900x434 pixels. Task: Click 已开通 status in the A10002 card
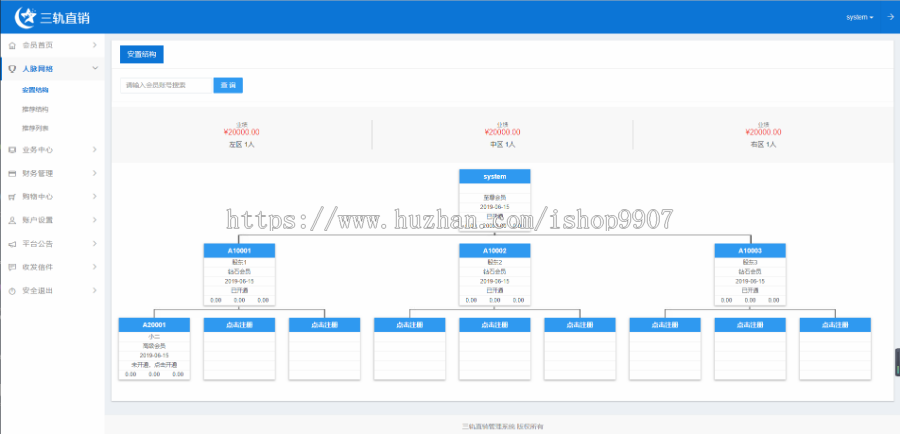495,290
